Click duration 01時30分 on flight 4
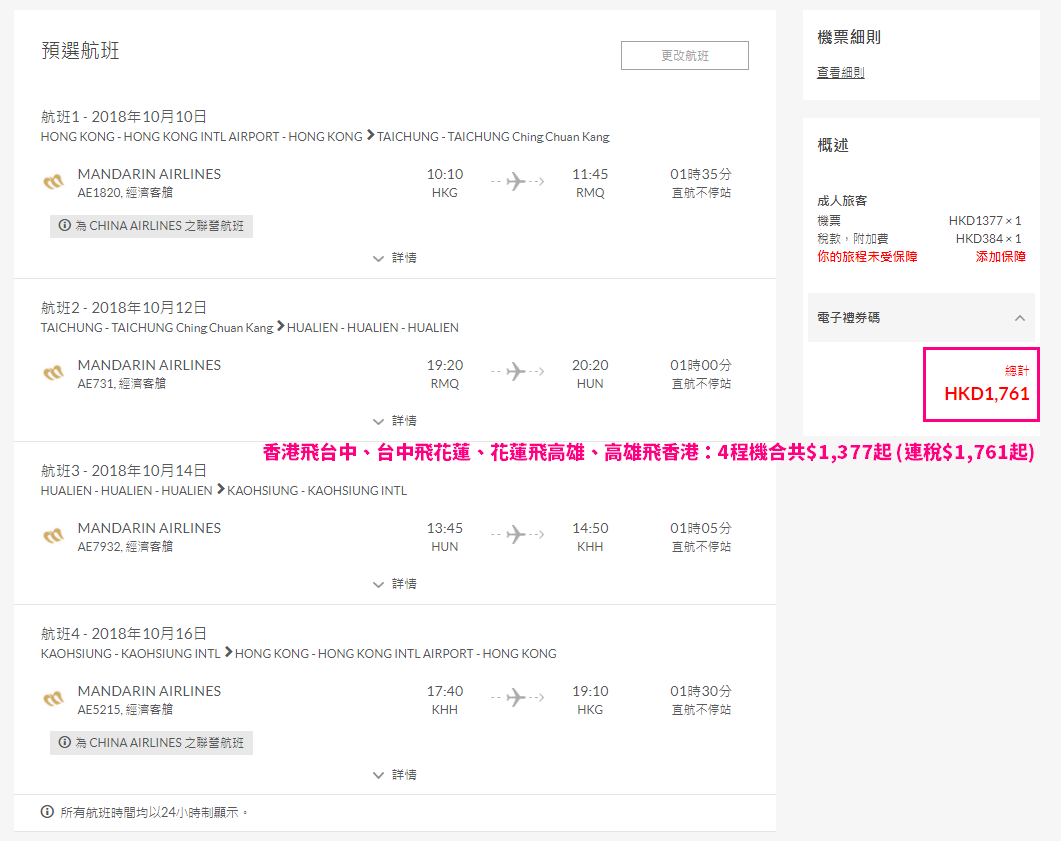 (701, 691)
